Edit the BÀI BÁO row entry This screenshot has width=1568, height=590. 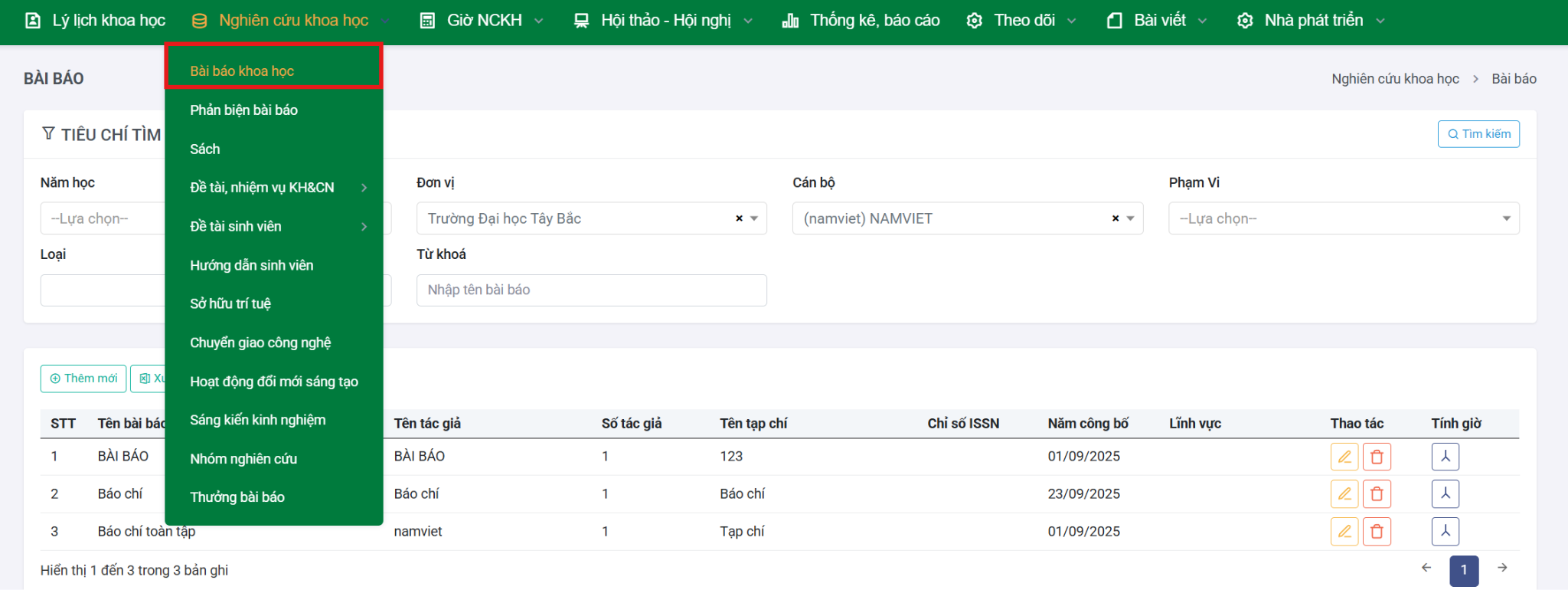coord(1344,457)
